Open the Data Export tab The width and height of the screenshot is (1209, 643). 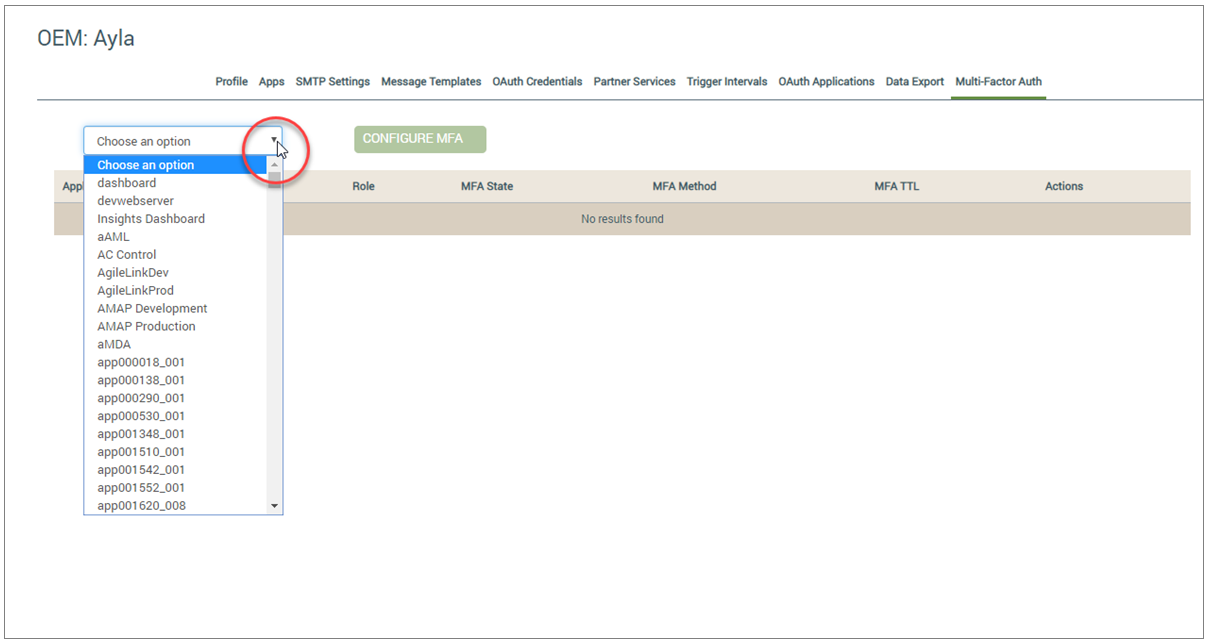(x=915, y=82)
